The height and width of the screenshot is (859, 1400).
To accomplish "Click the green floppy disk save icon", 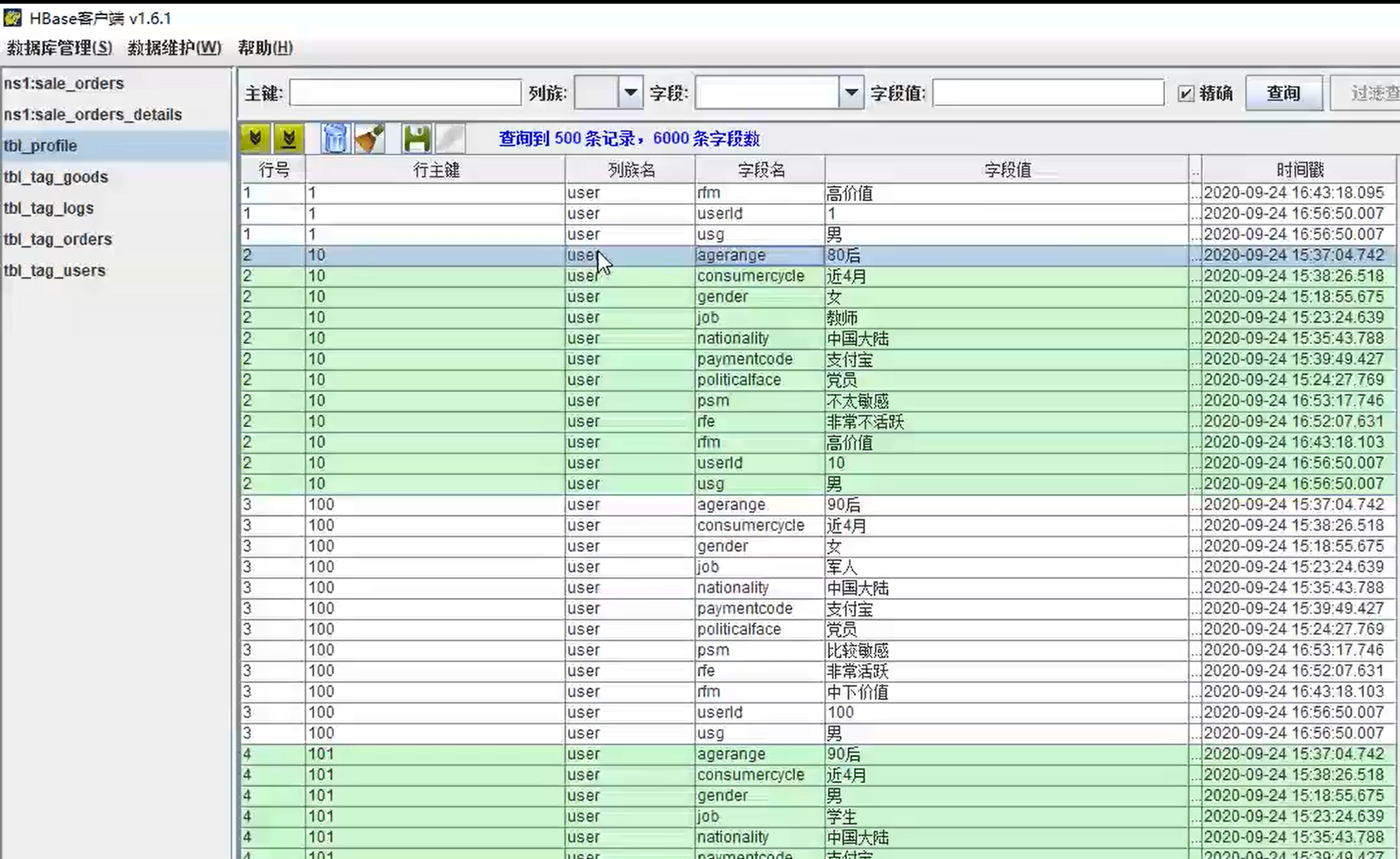I will [417, 138].
